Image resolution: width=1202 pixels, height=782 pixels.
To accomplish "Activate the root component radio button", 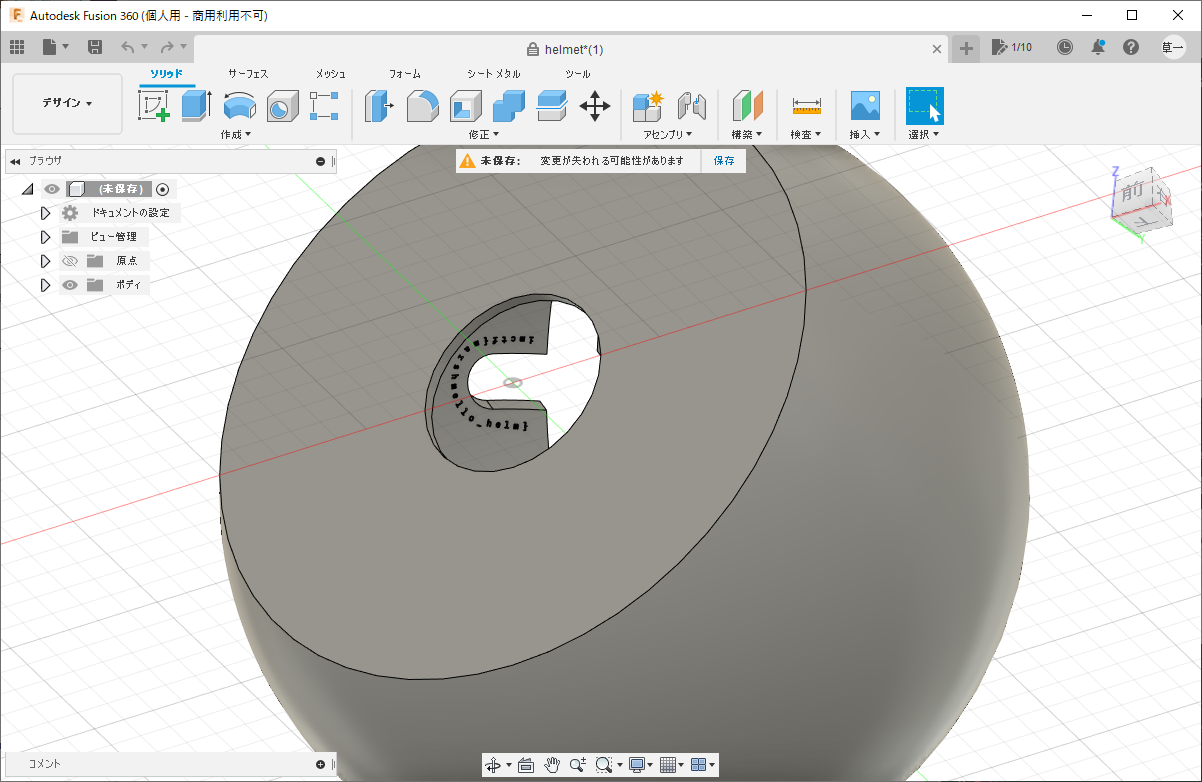I will pyautogui.click(x=163, y=189).
